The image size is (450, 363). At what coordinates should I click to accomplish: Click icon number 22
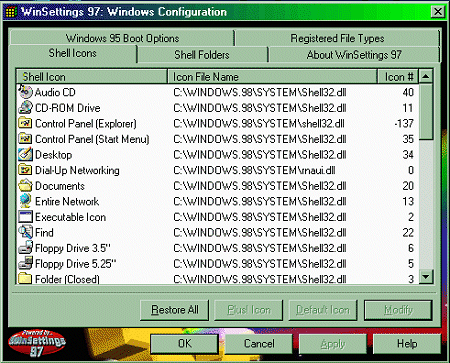[x=408, y=233]
